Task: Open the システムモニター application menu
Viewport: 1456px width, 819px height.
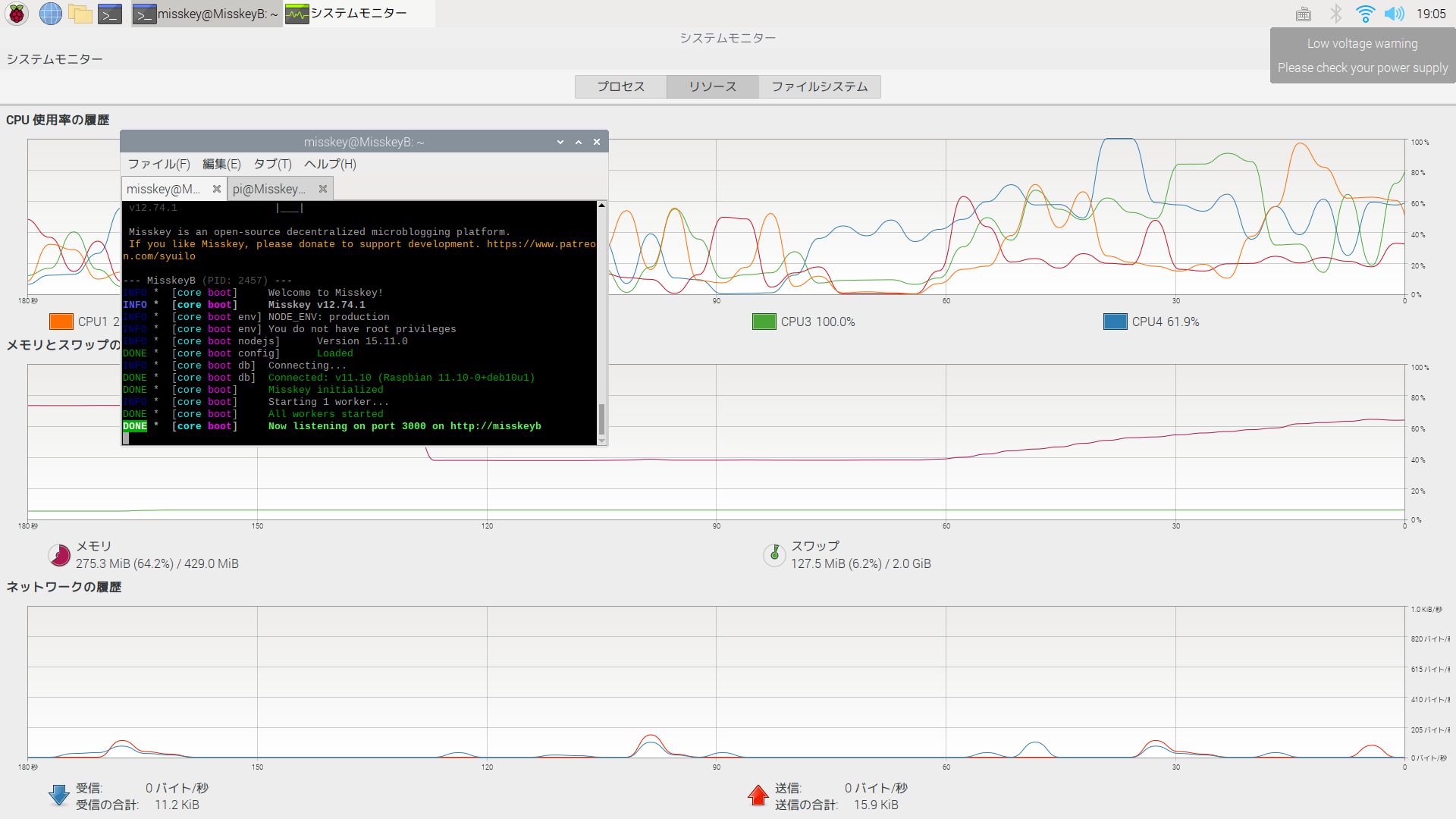Action: click(55, 59)
